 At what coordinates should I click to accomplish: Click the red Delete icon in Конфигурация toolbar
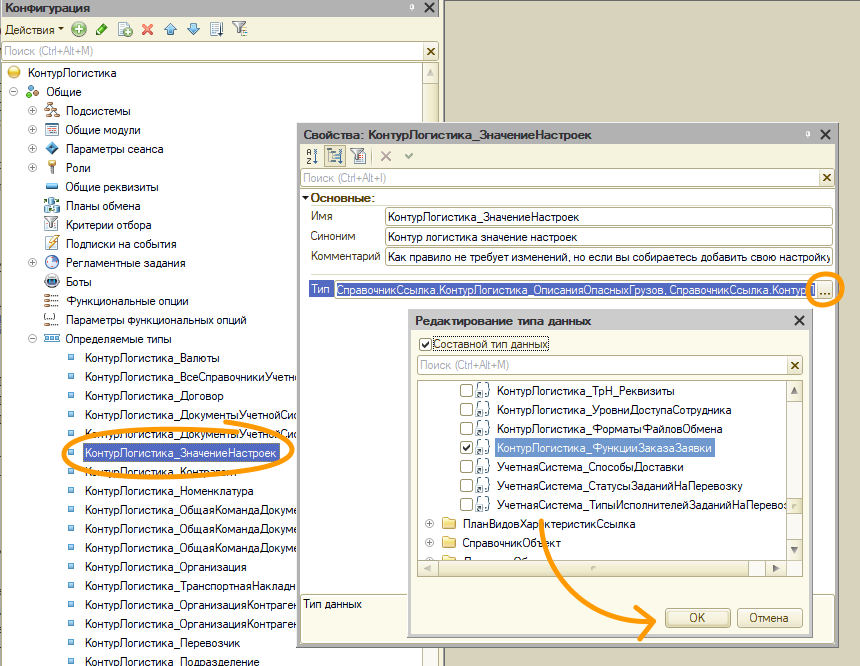pyautogui.click(x=148, y=29)
